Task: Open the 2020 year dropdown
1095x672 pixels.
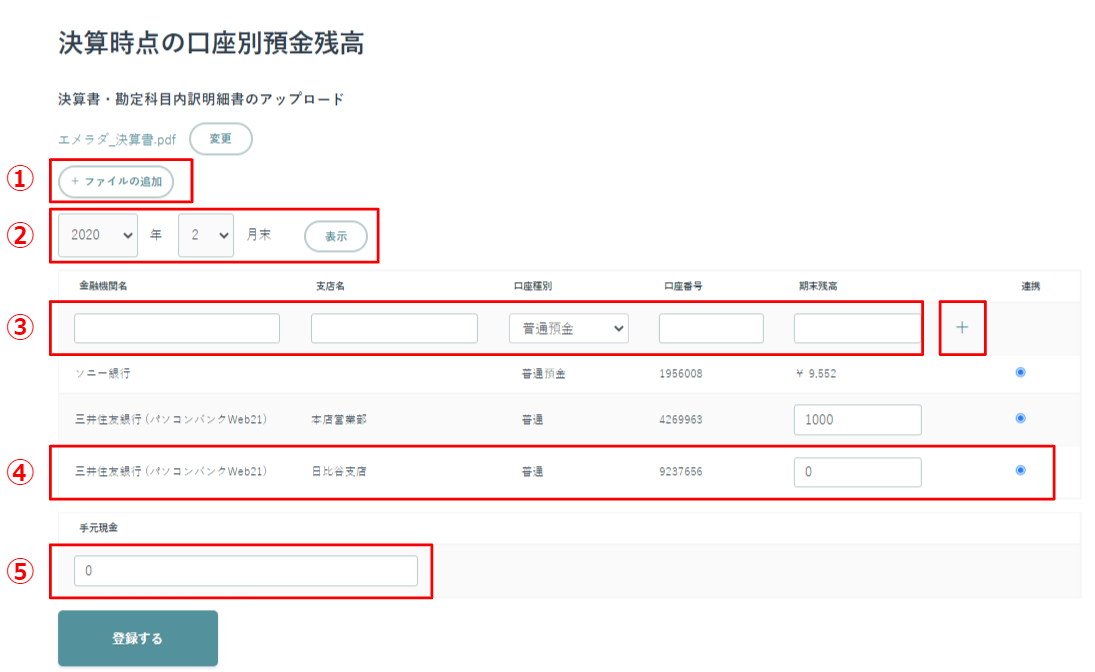Action: click(x=98, y=235)
